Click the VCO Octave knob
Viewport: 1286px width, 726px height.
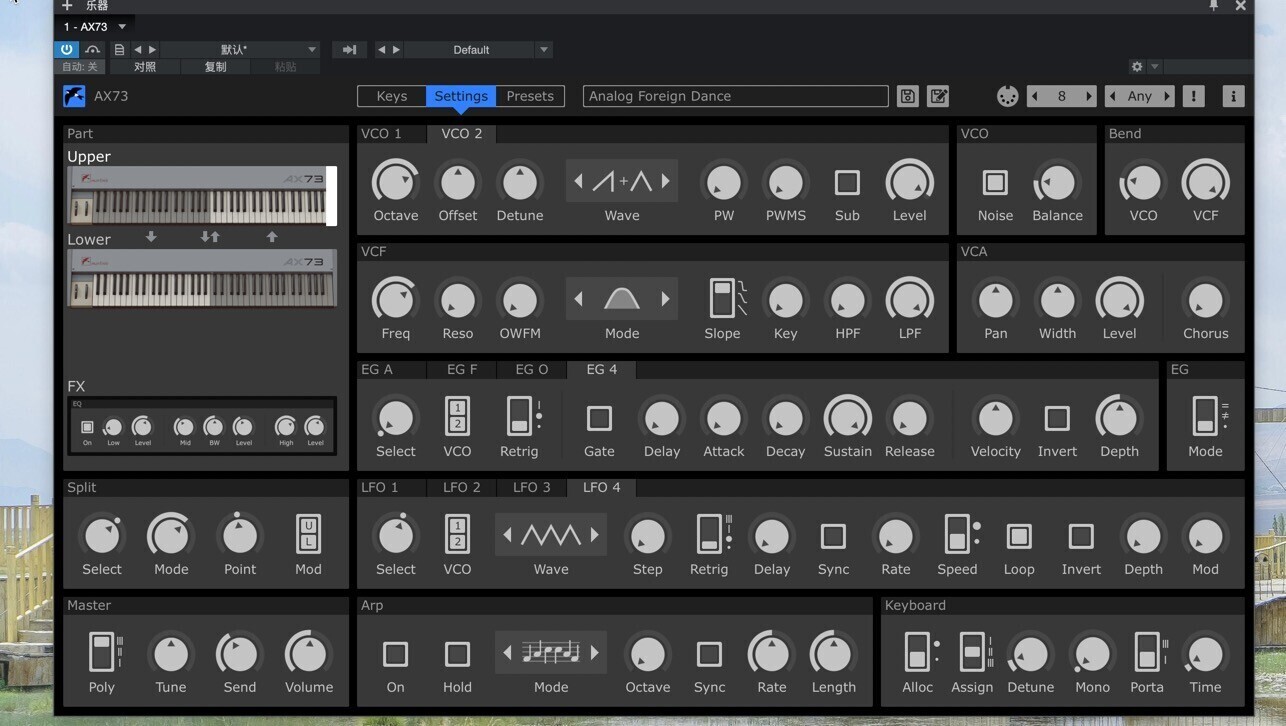click(x=396, y=182)
